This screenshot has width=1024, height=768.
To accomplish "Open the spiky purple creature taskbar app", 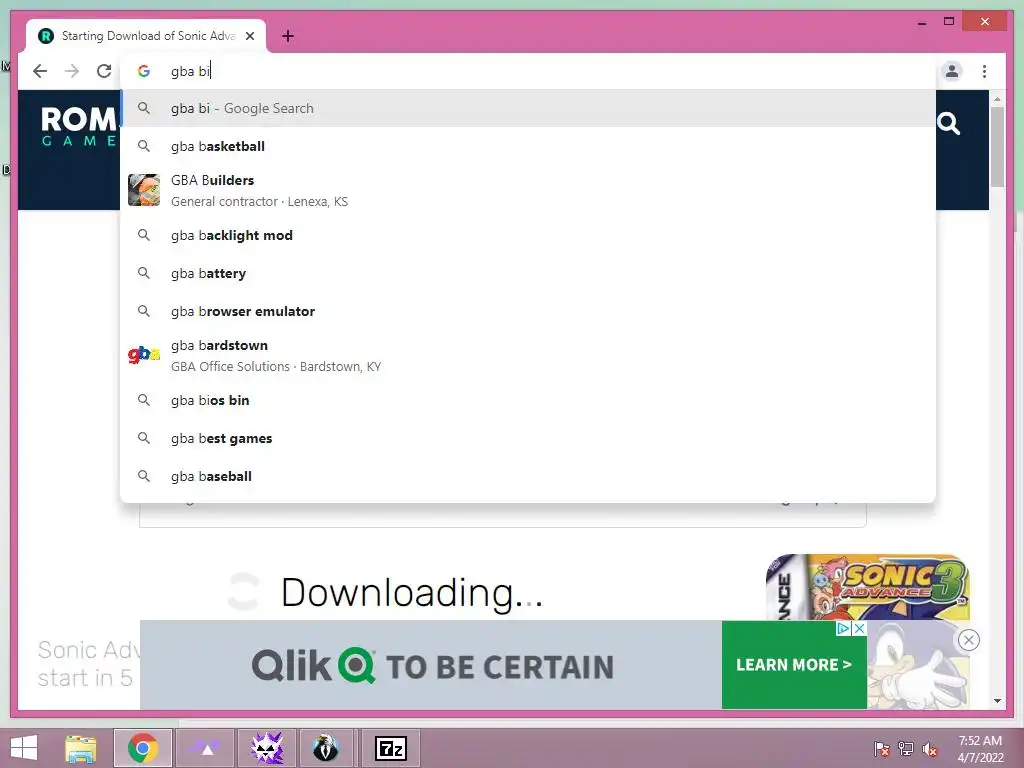I will (267, 748).
